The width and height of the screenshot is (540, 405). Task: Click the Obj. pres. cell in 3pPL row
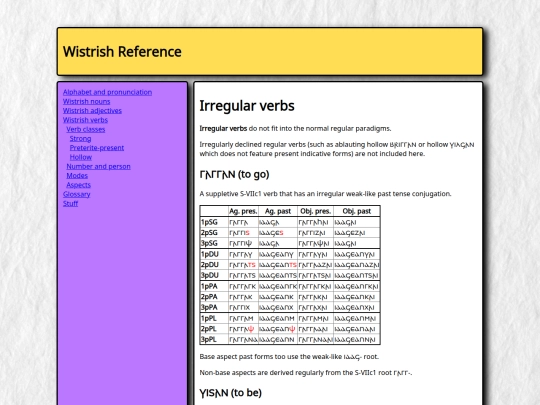[315, 340]
